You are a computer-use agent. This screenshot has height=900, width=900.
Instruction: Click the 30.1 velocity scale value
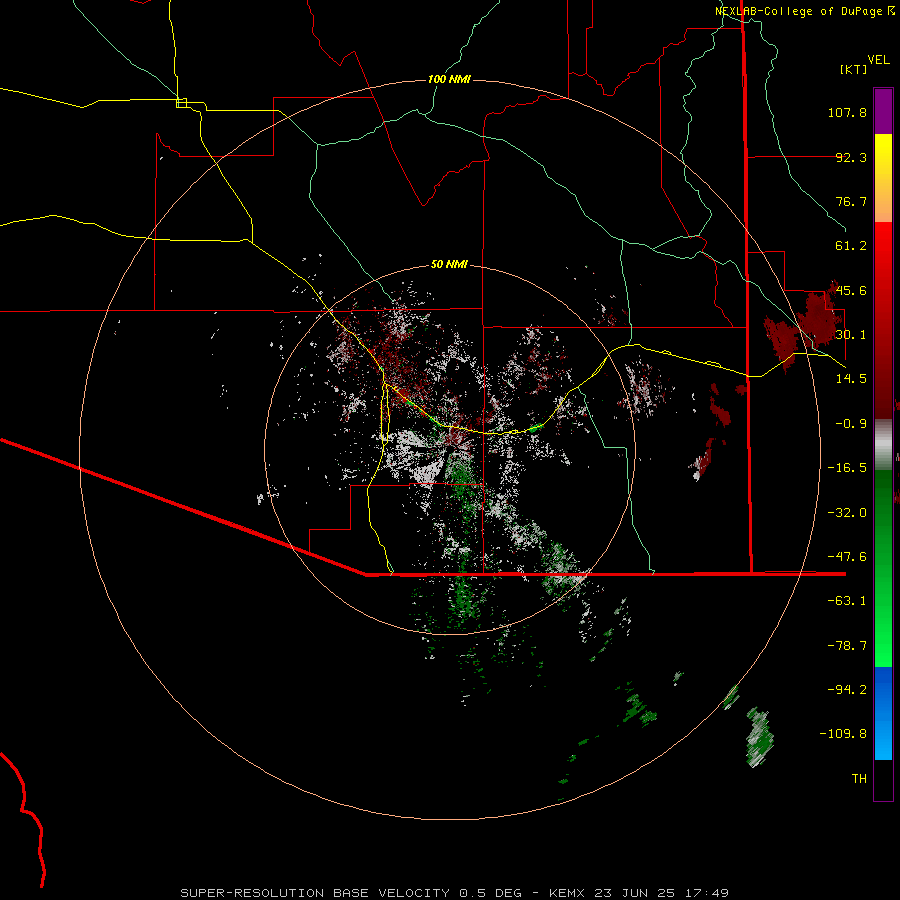851,334
